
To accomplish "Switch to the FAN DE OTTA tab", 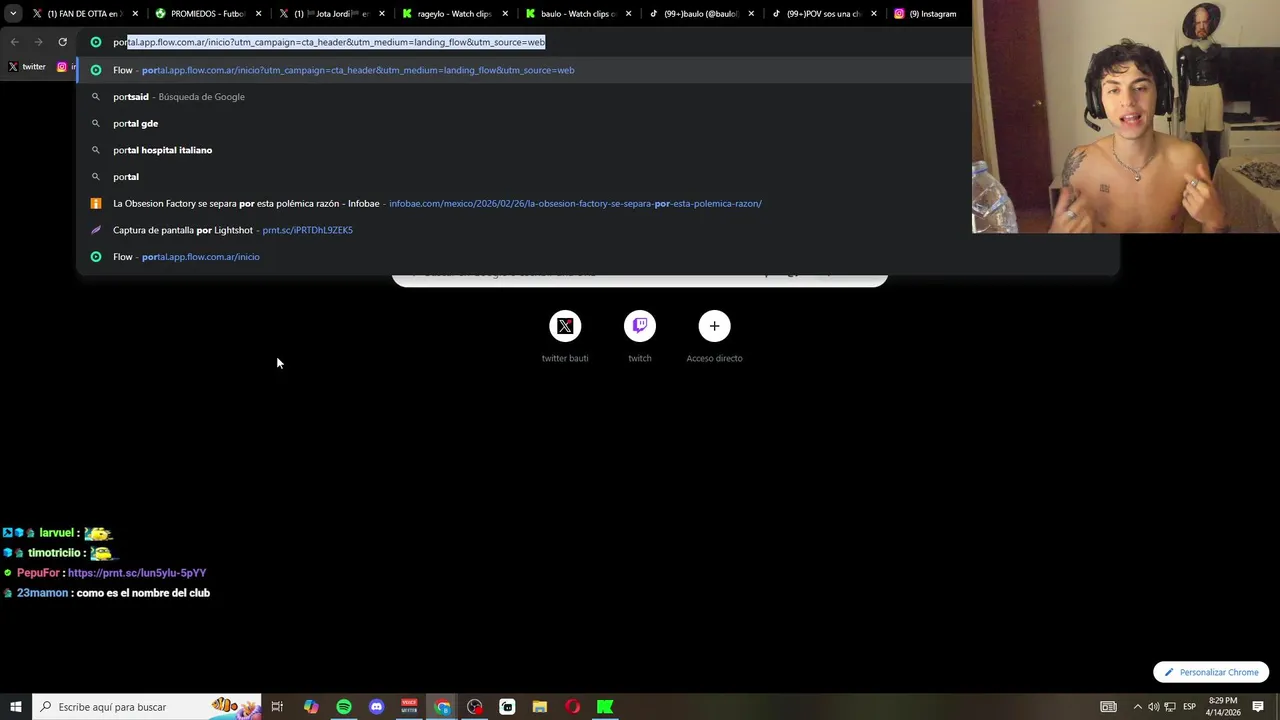I will 85,14.
